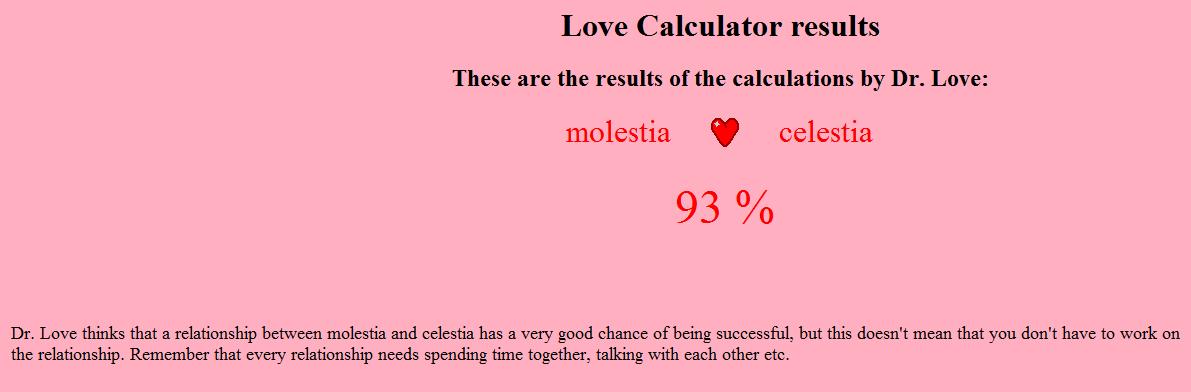The width and height of the screenshot is (1191, 392).
Task: Click the word Remember in the second line
Action: (162, 355)
